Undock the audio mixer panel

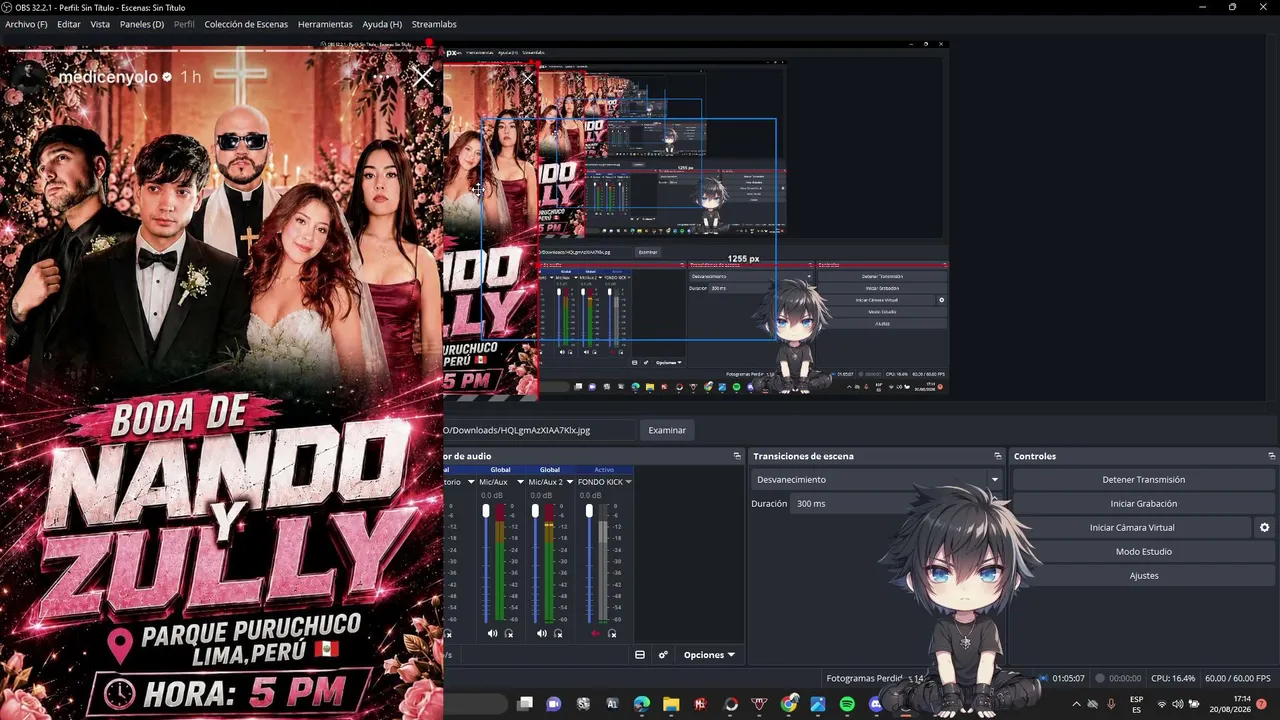(x=737, y=456)
